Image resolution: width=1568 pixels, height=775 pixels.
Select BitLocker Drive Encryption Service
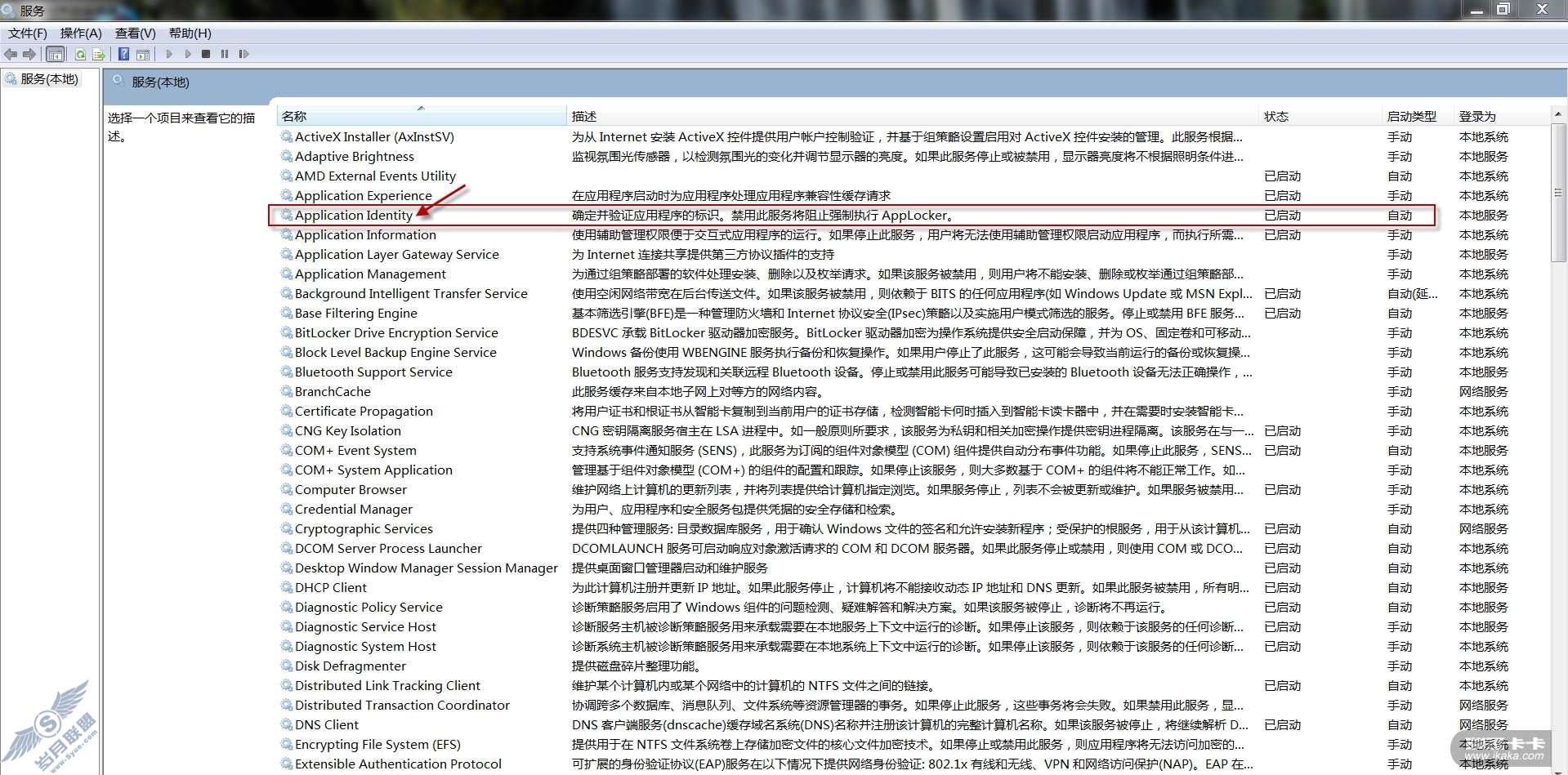point(396,332)
